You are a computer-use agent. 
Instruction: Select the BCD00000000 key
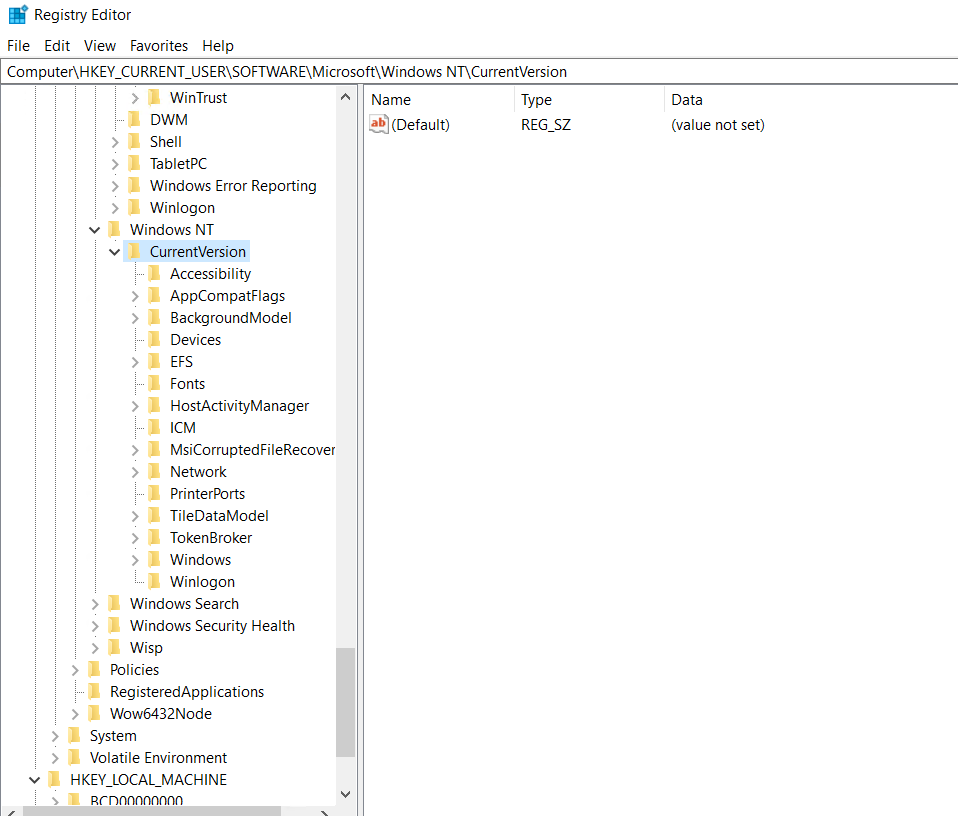point(136,800)
